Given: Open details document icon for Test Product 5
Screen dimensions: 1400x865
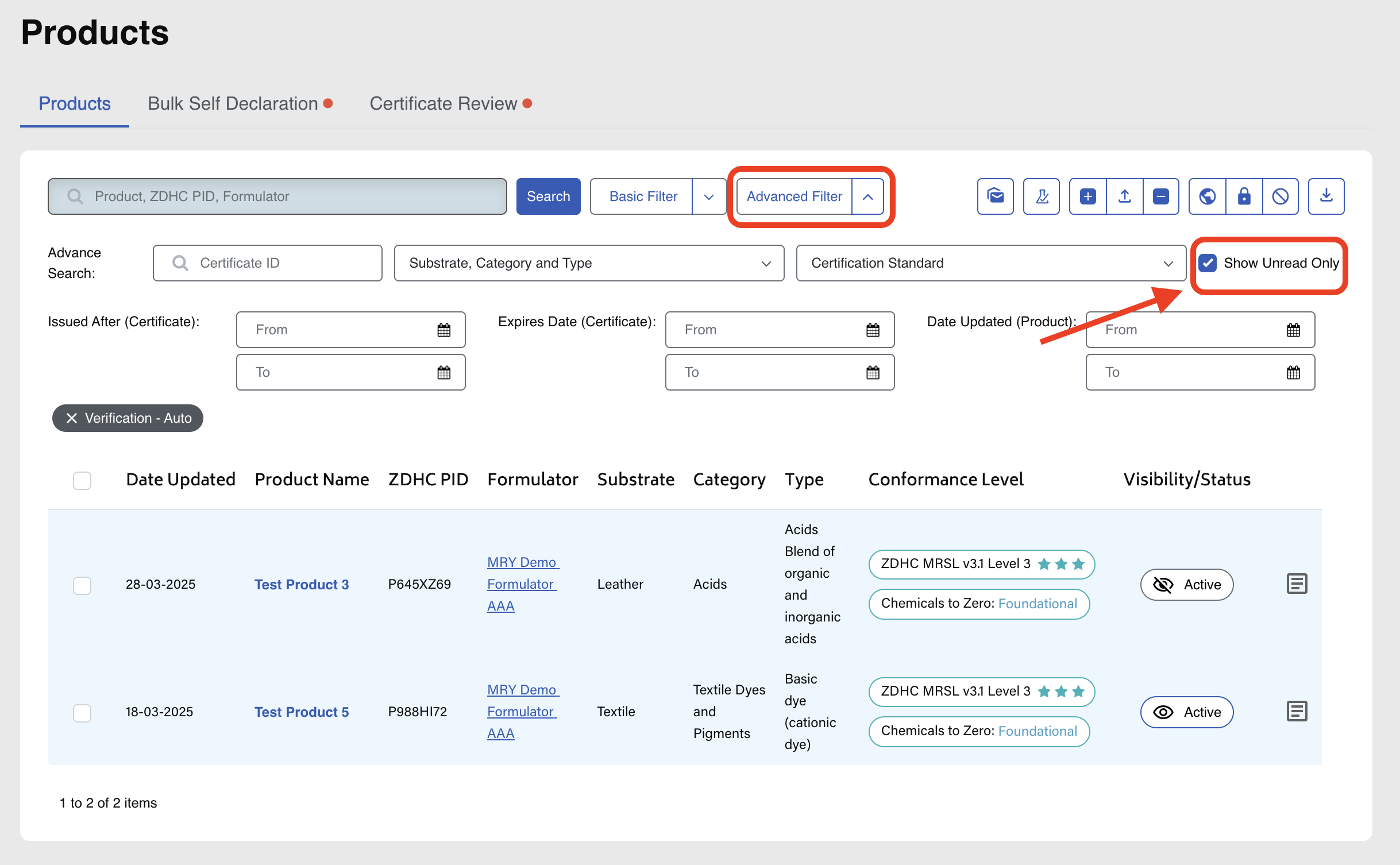Looking at the screenshot, I should 1297,711.
